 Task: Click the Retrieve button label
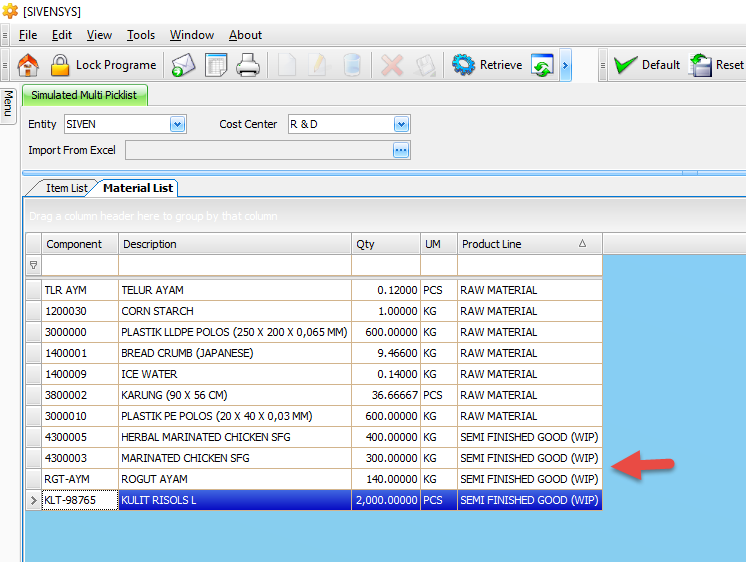click(501, 65)
